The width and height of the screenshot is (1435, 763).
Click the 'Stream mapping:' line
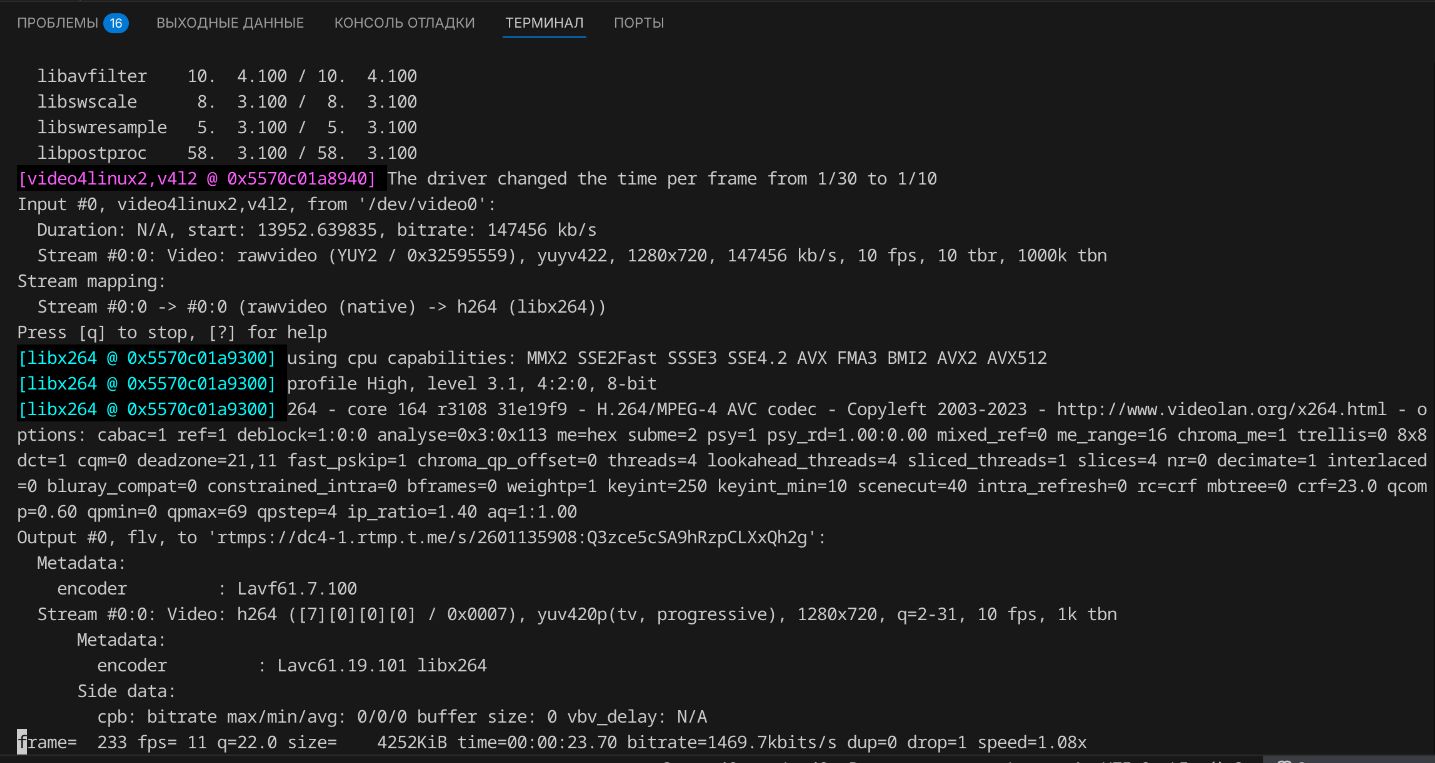click(92, 281)
